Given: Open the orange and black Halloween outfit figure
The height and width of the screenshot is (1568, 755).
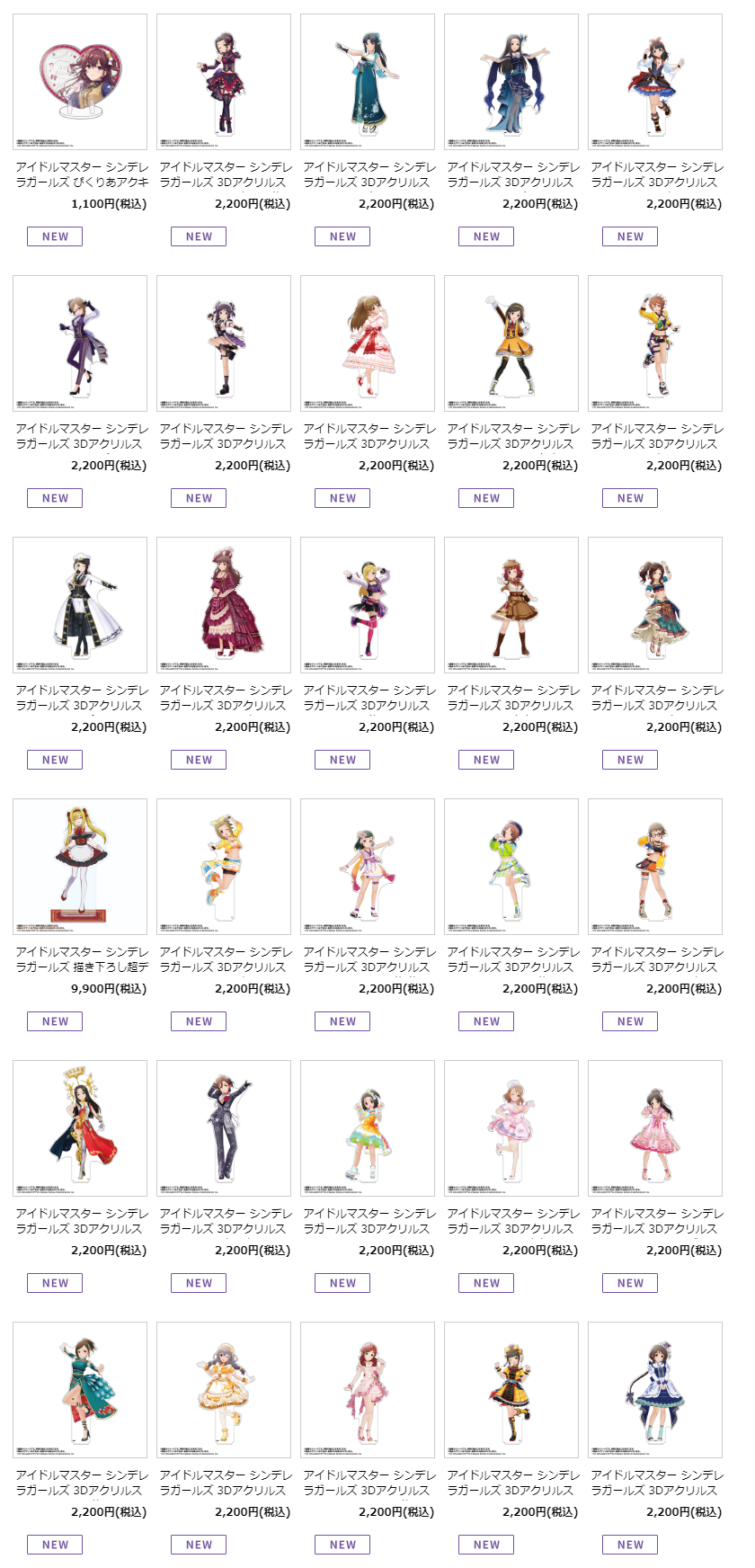Looking at the screenshot, I should 511,1390.
